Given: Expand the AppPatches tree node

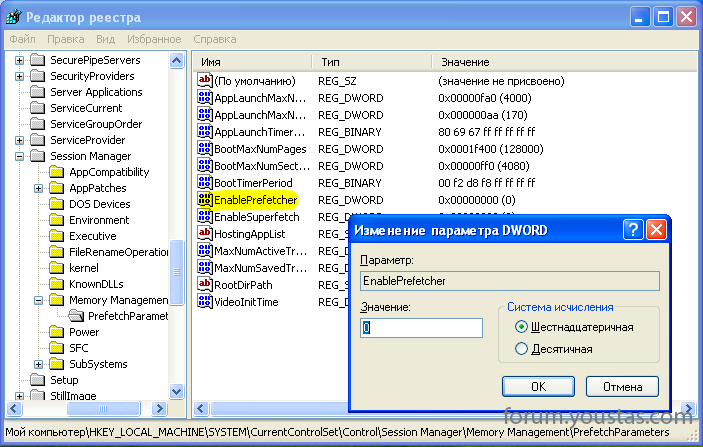Looking at the screenshot, I should (x=39, y=188).
